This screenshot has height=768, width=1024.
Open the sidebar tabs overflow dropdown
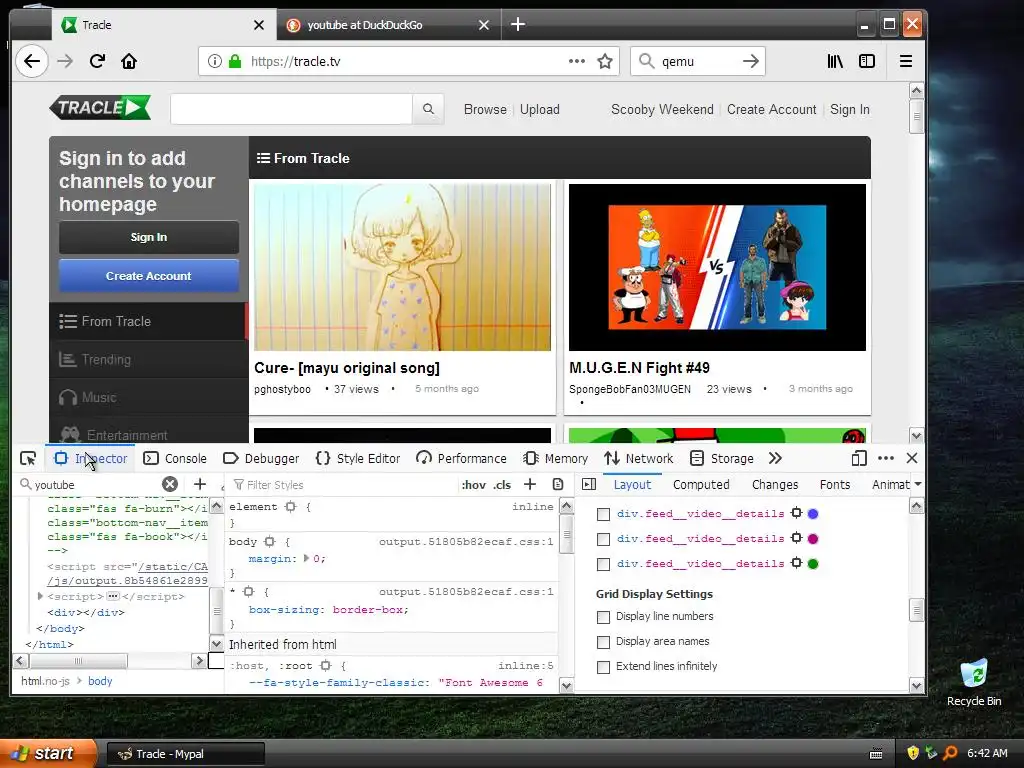point(918,485)
